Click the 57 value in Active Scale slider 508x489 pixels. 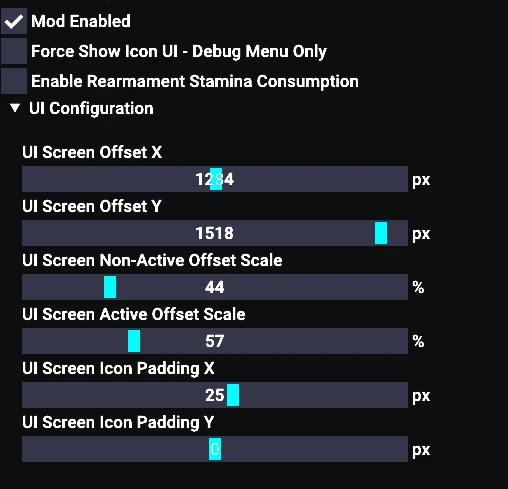pos(215,341)
